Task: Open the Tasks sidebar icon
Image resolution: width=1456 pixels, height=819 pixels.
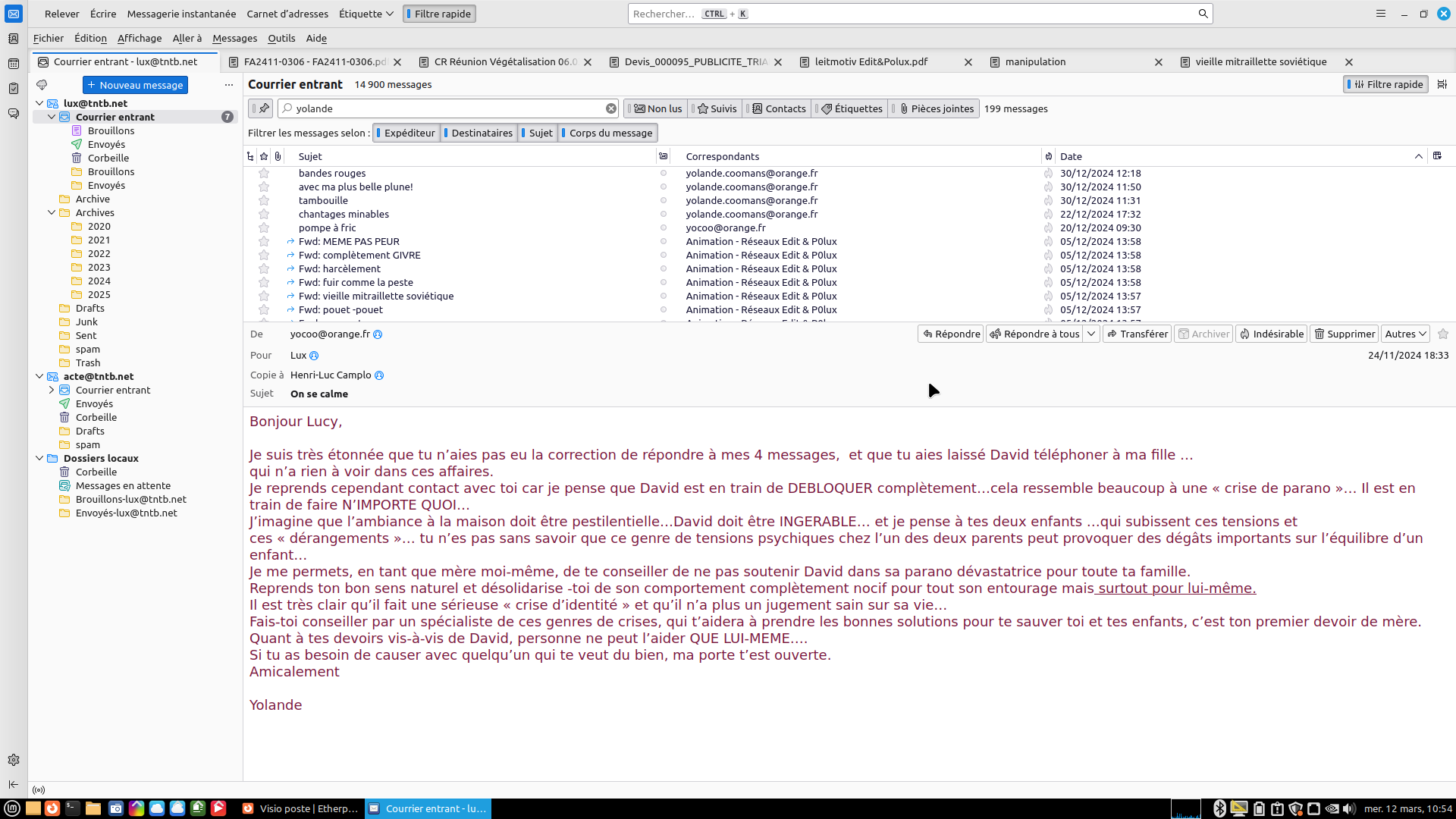Action: [14, 89]
